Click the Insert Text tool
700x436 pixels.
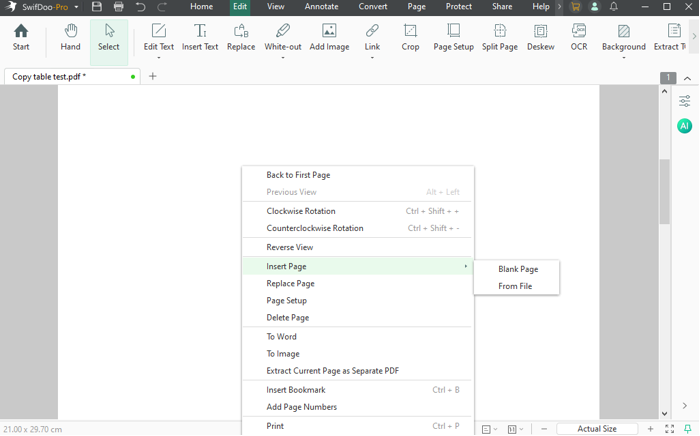tap(200, 37)
